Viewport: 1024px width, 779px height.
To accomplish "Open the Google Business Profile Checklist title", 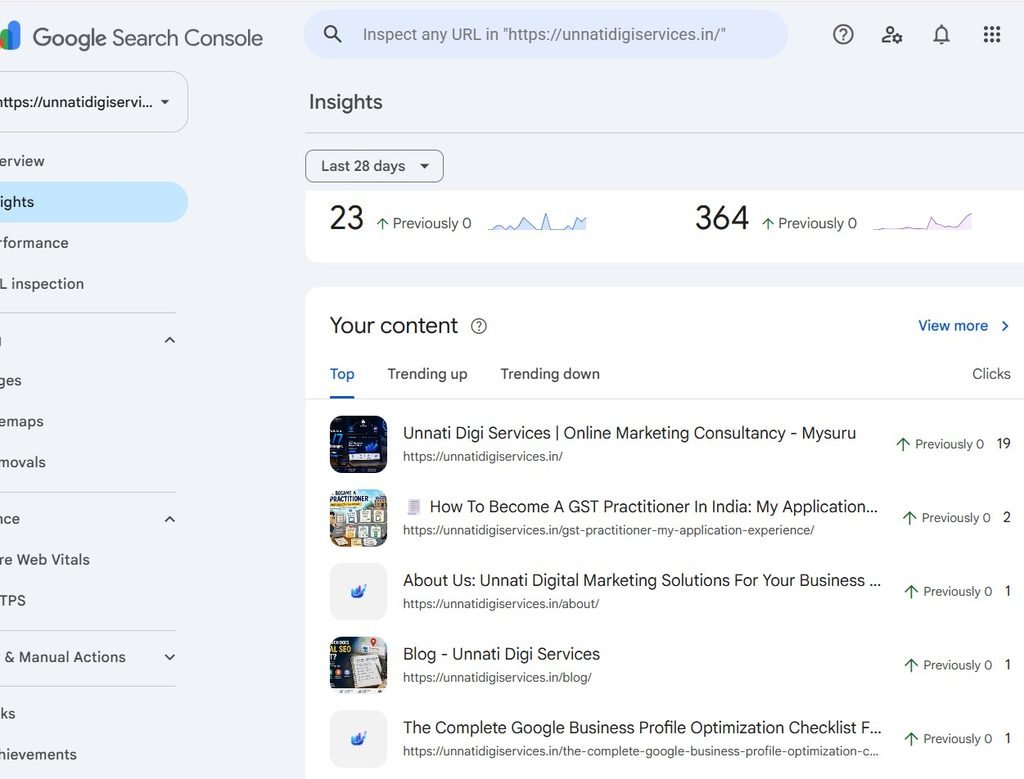I will click(x=642, y=728).
